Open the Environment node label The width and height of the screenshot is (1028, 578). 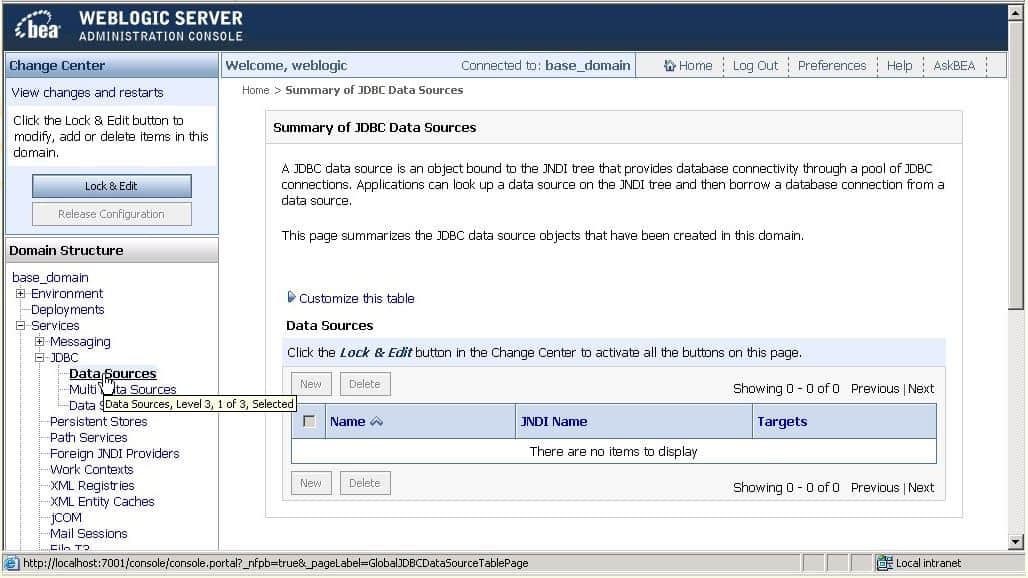(x=67, y=294)
